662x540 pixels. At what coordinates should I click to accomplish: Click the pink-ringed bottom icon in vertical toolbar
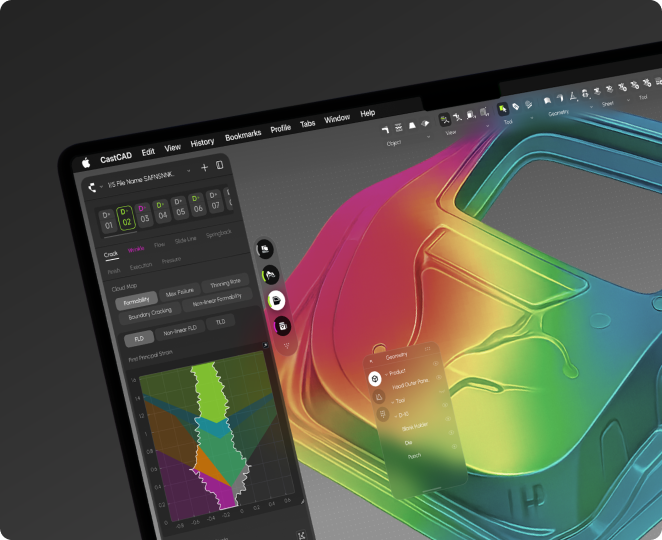tap(283, 325)
